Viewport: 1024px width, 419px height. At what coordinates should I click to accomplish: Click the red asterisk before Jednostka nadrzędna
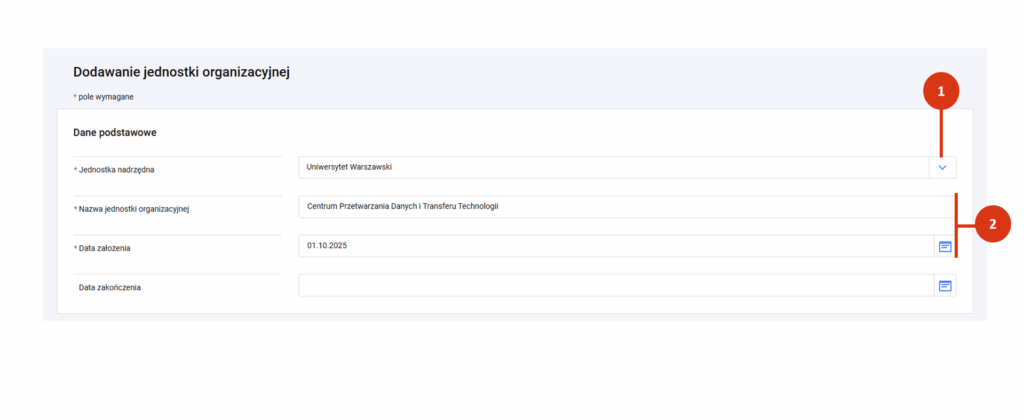pyautogui.click(x=76, y=169)
